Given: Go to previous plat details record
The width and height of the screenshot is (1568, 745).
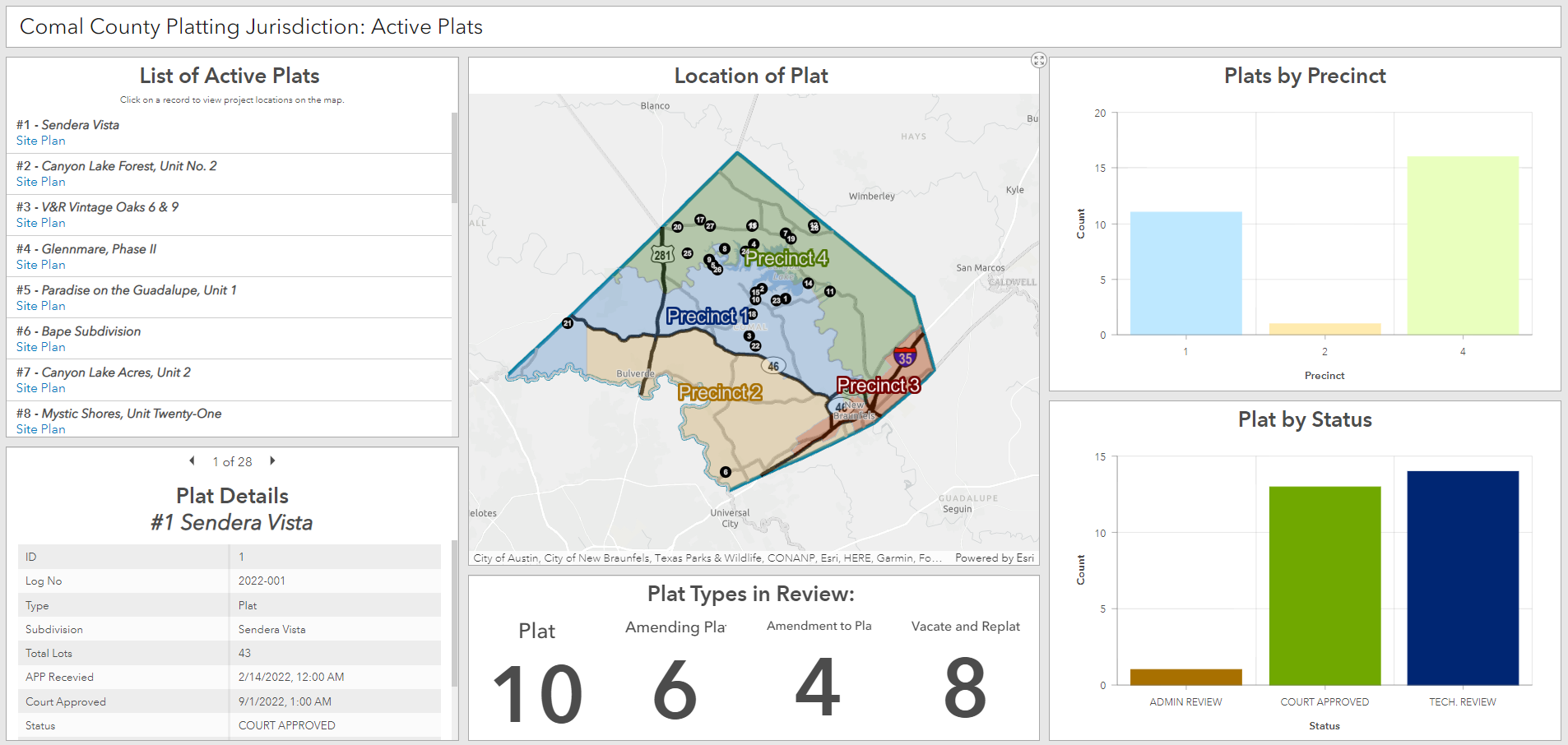Looking at the screenshot, I should tap(193, 461).
